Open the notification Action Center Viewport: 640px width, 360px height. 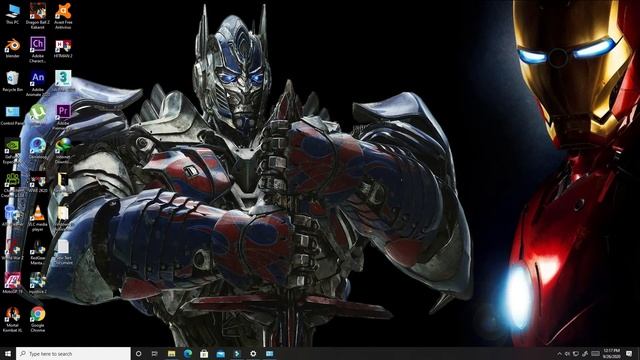click(629, 353)
